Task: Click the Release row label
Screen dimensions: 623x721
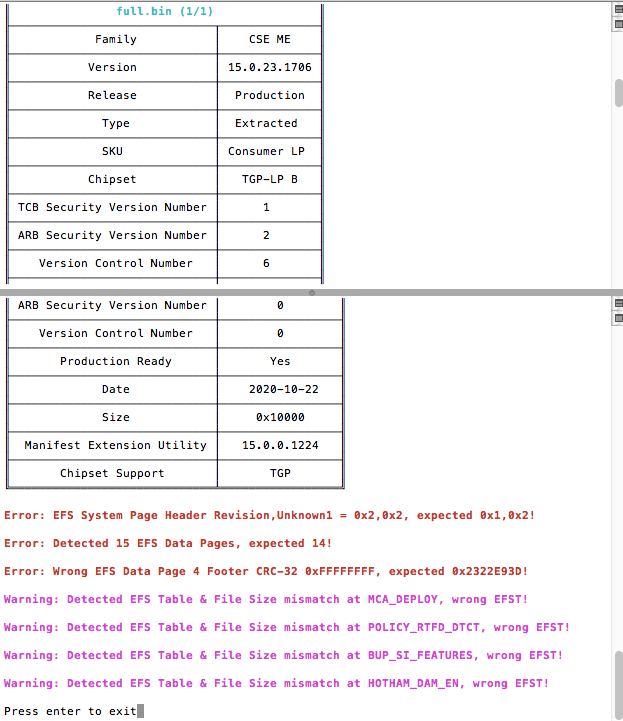Action: 112,95
